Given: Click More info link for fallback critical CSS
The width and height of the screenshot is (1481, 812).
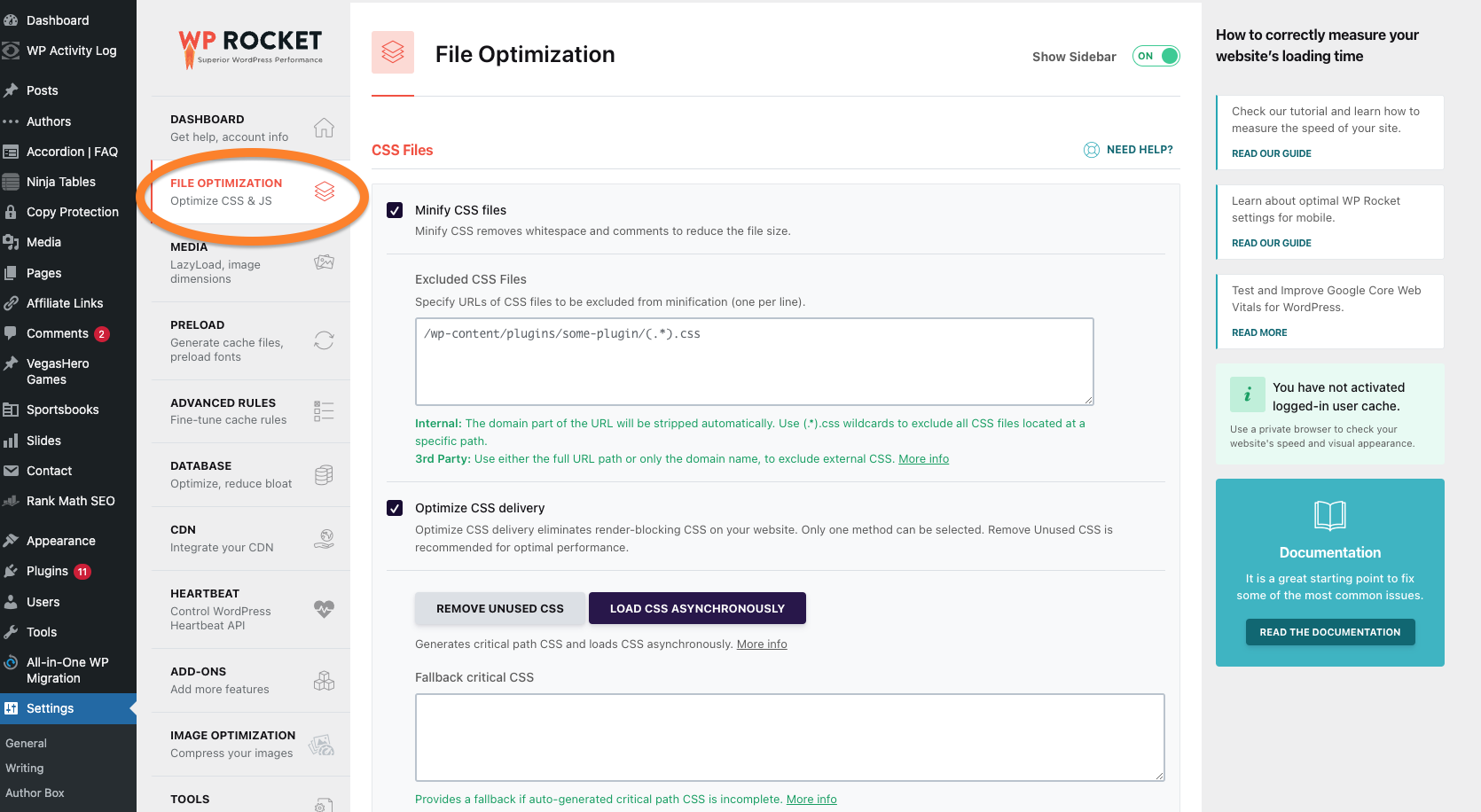Looking at the screenshot, I should (811, 800).
